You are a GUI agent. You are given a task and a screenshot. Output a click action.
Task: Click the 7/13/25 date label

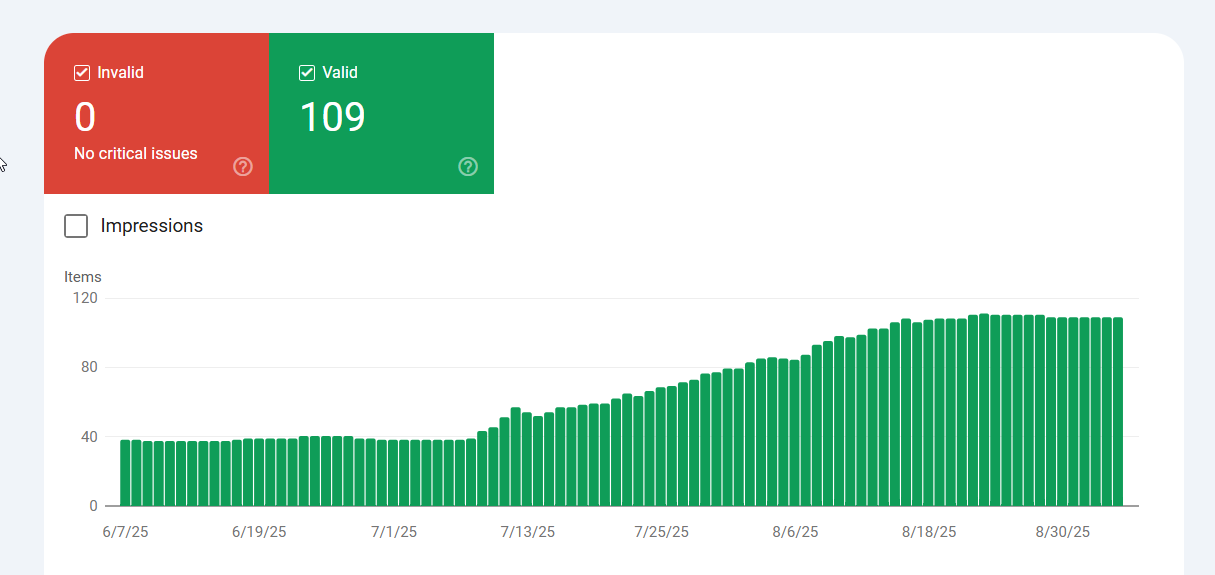point(528,532)
